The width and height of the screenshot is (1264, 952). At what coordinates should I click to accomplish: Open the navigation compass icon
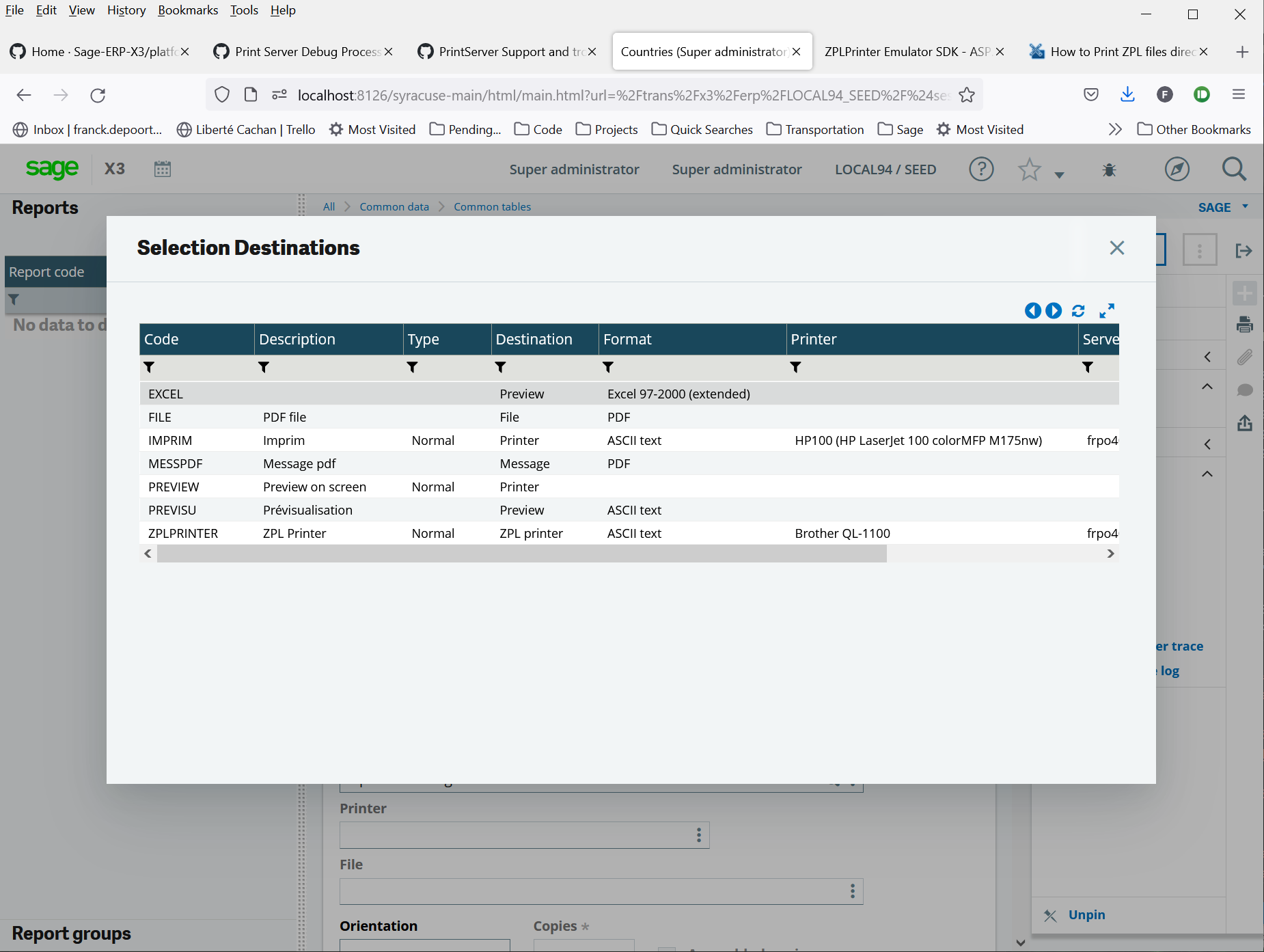[x=1177, y=169]
